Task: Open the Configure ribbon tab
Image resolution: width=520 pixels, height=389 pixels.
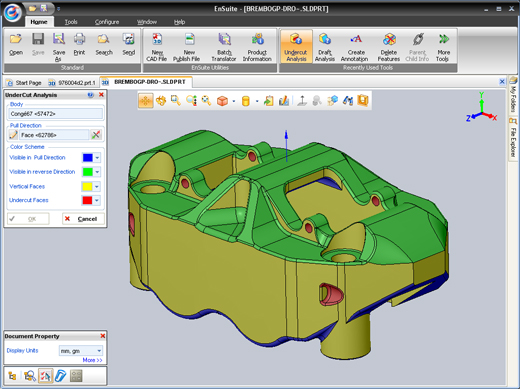Action: [107, 22]
